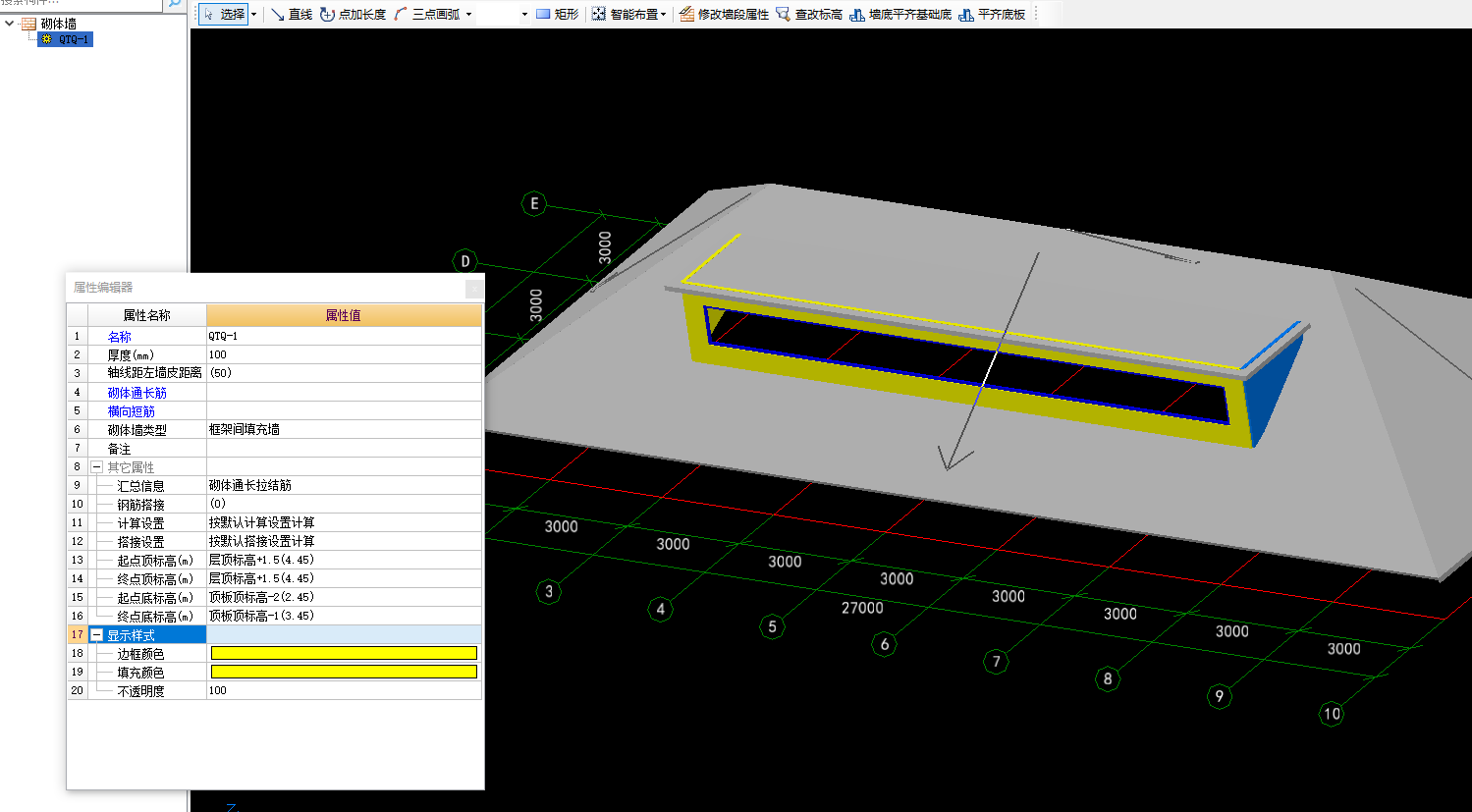This screenshot has height=812, width=1472.
Task: Click 起点底标高 value 顶板顶标高-2(2.45)
Action: click(x=344, y=597)
